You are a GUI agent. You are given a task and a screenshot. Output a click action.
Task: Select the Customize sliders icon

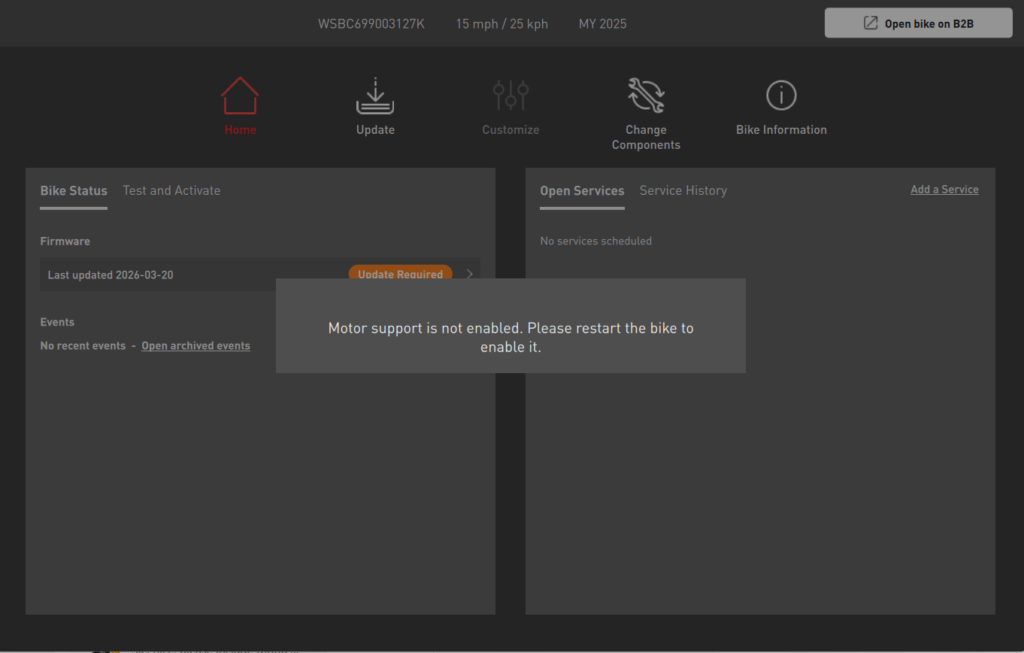click(x=510, y=97)
